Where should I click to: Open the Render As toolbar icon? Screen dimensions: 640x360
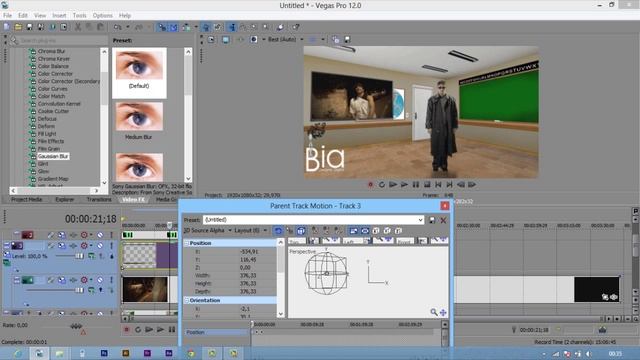click(52, 27)
